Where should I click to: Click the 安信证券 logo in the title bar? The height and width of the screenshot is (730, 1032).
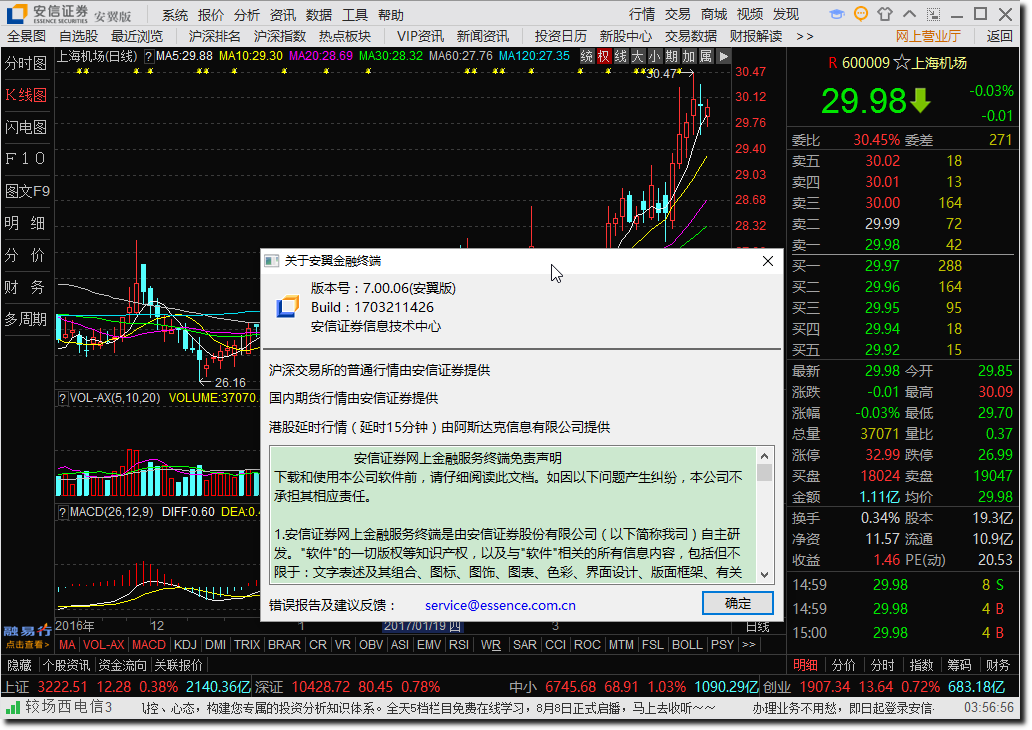(x=48, y=14)
